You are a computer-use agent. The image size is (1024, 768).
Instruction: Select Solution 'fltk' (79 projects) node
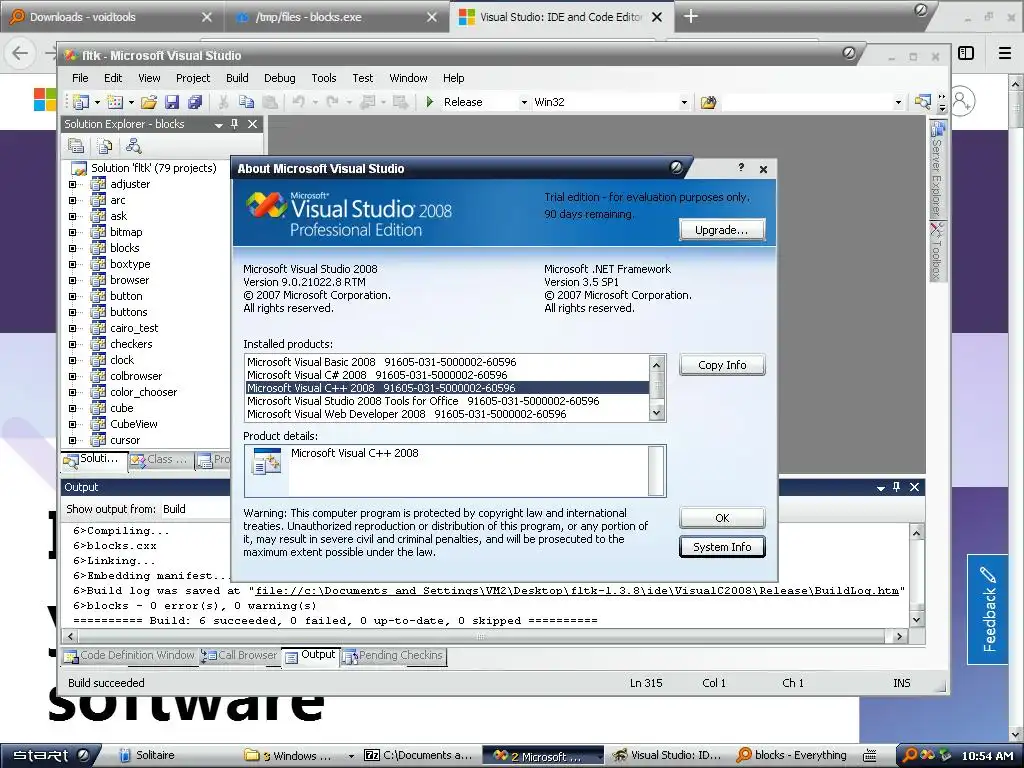(153, 168)
